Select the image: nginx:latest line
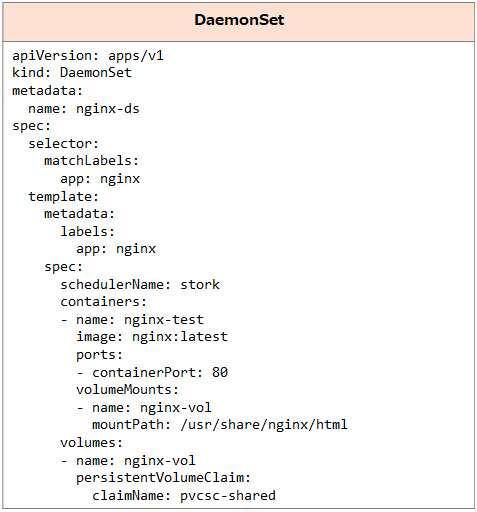Screen dimensions: 477x512 152,337
